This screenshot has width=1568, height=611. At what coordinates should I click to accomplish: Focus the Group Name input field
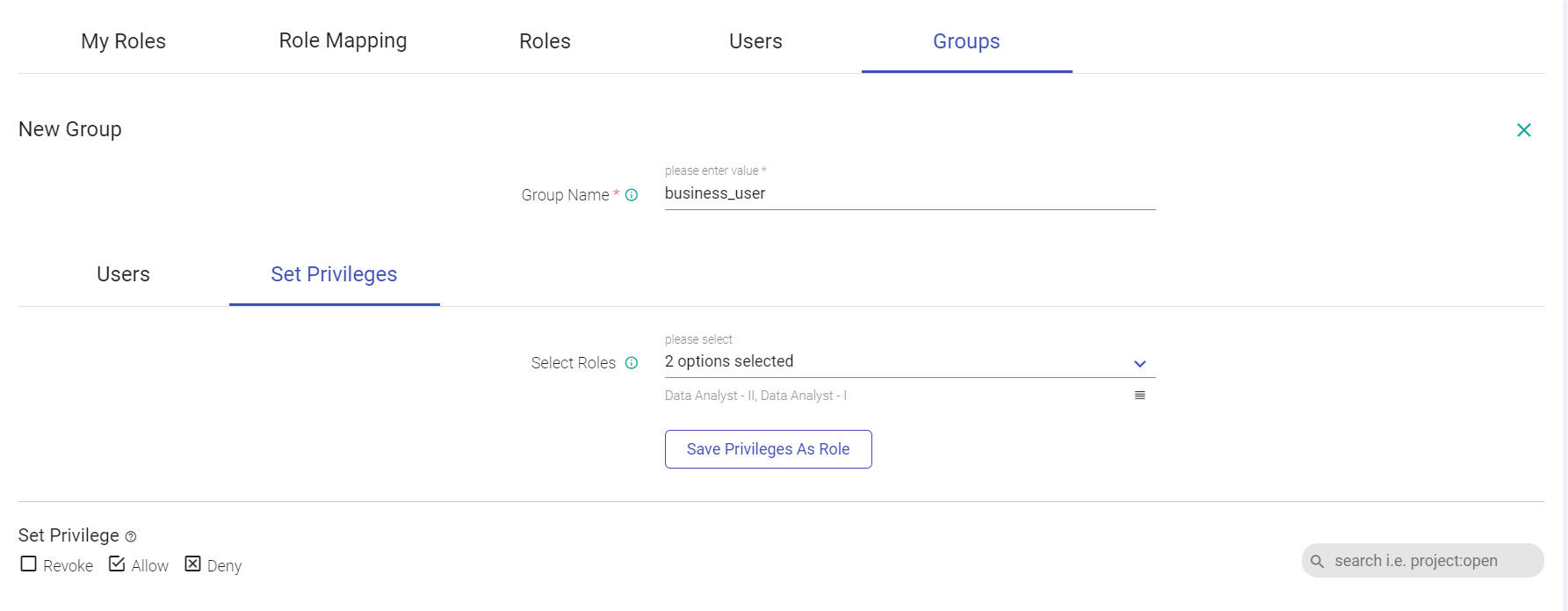(x=910, y=193)
